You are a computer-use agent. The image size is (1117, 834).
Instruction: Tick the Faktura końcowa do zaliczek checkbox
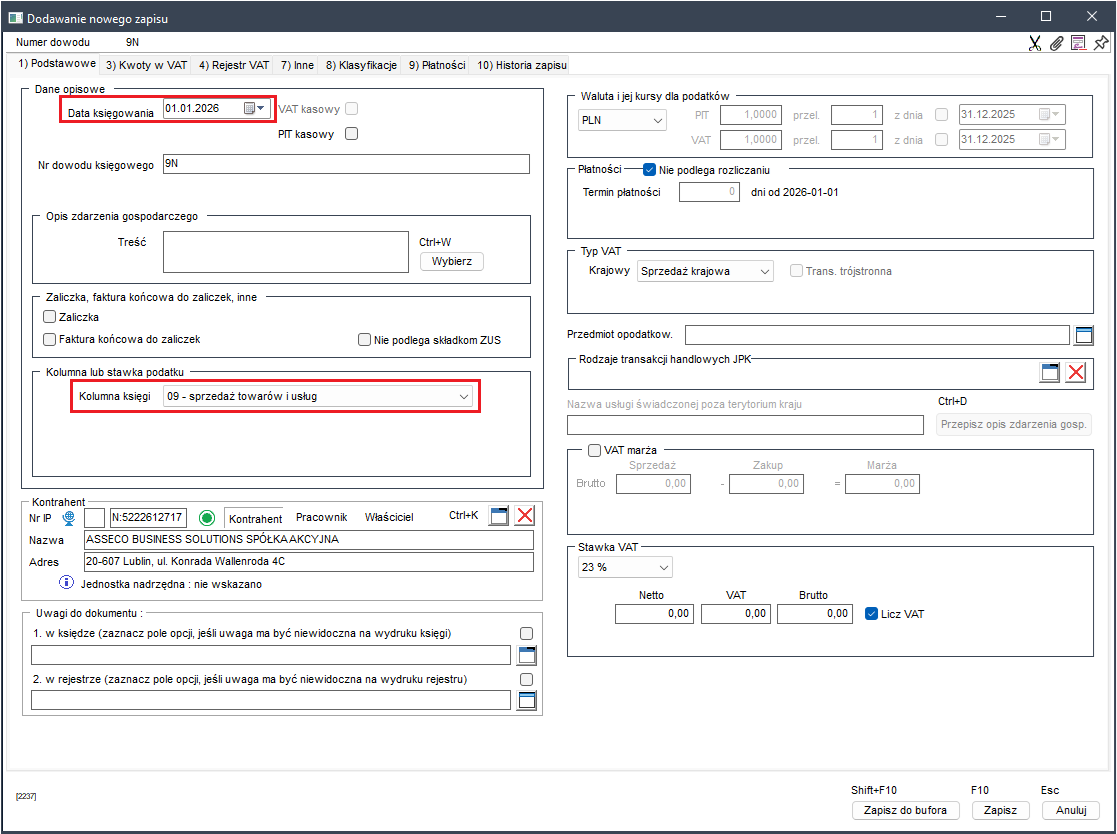49,340
